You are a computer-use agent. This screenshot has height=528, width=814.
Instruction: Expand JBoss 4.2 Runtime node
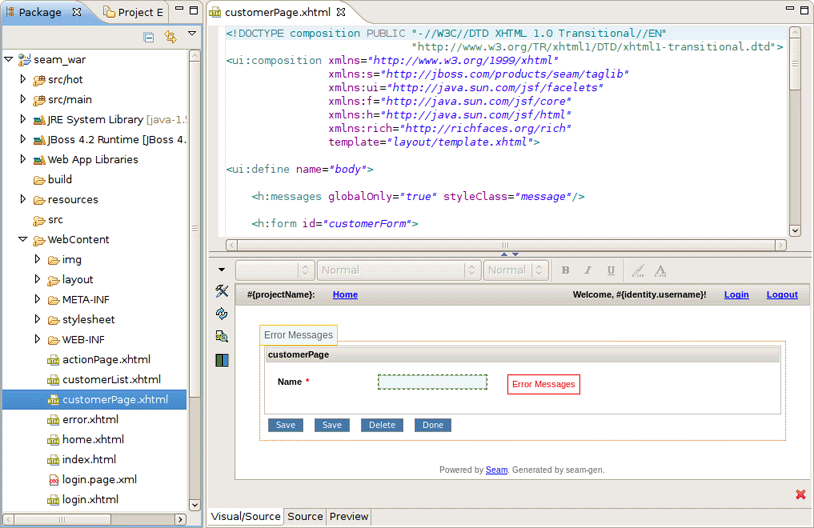23,139
